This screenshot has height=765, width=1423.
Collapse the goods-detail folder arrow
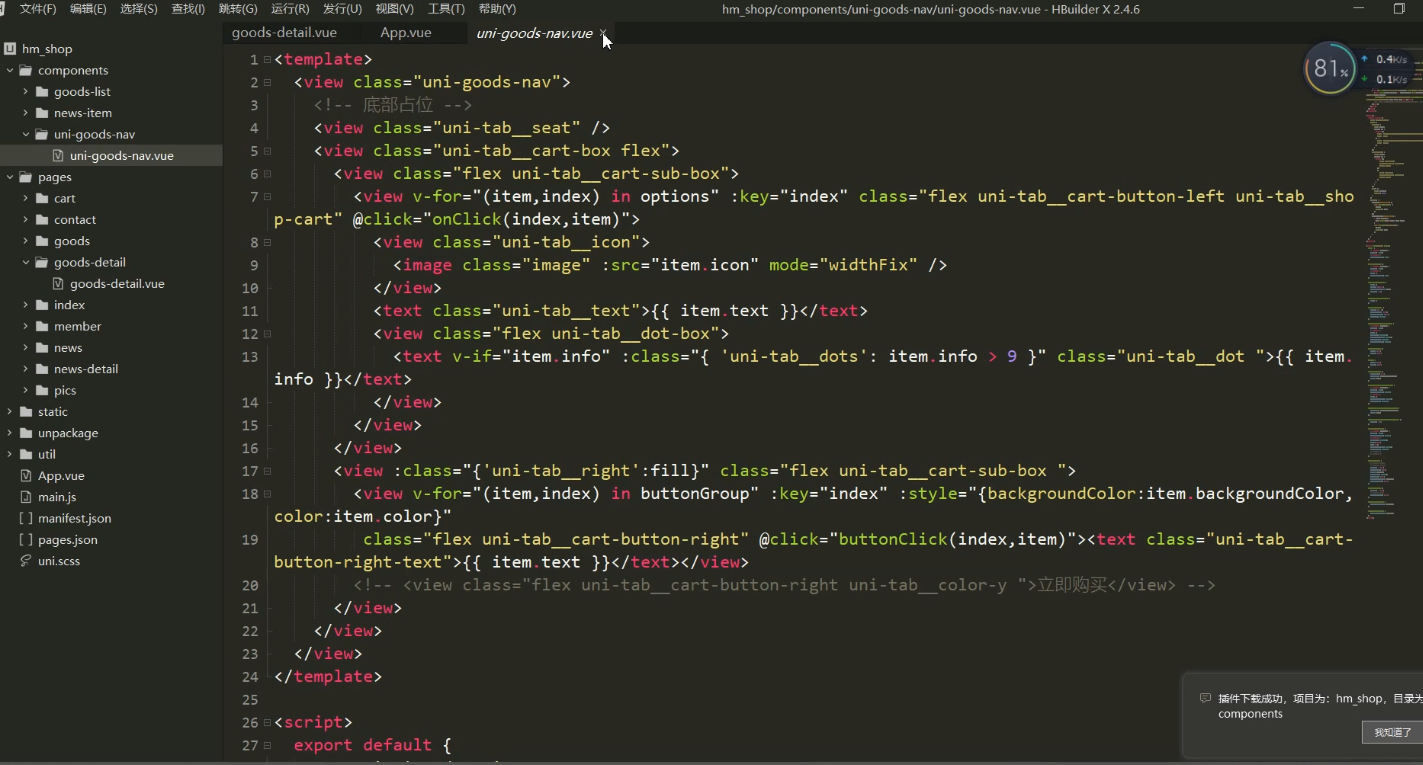(x=26, y=262)
